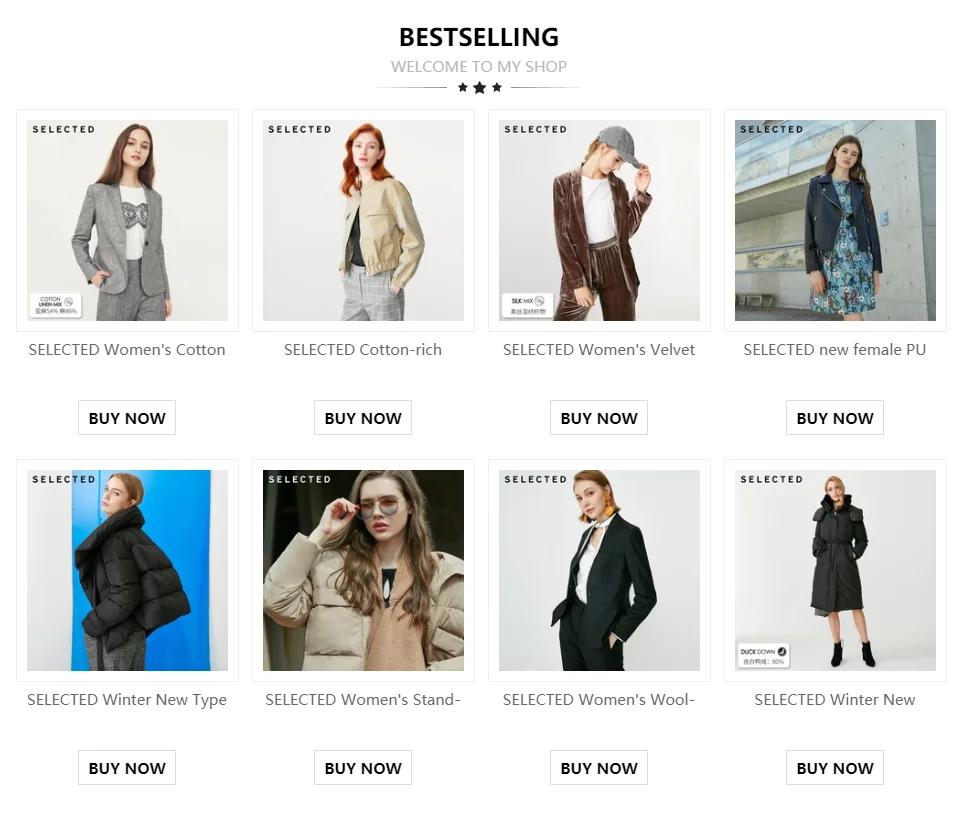
Task: Click BUY NOW under Women's Wool- blazer
Action: point(599,768)
